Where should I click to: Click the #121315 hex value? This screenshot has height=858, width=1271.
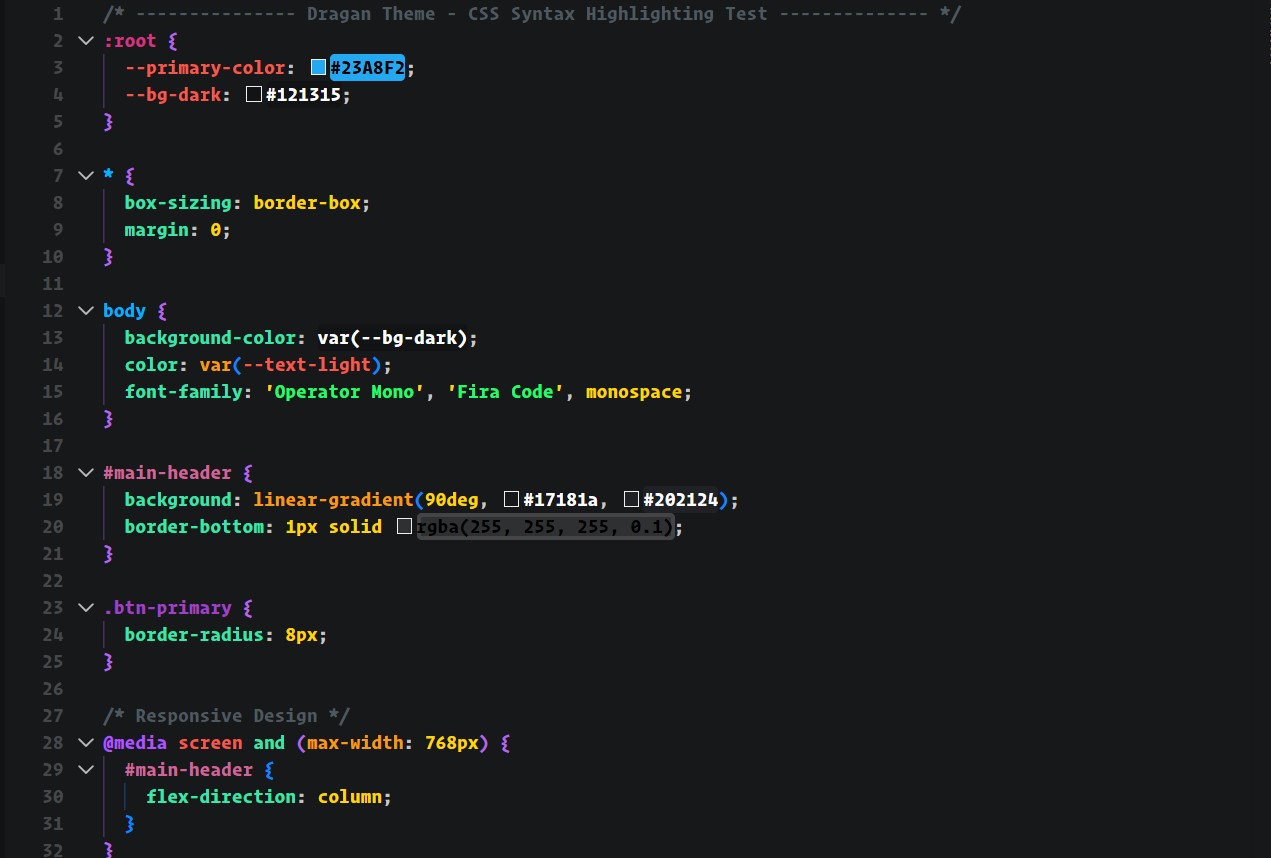point(304,95)
